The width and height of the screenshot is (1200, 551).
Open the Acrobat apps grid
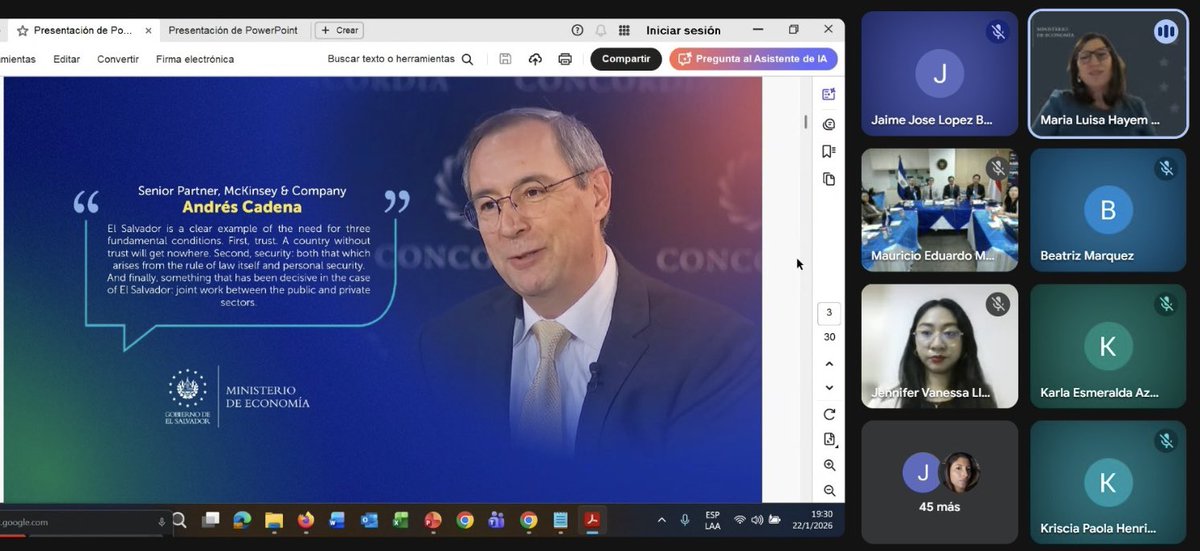(624, 31)
